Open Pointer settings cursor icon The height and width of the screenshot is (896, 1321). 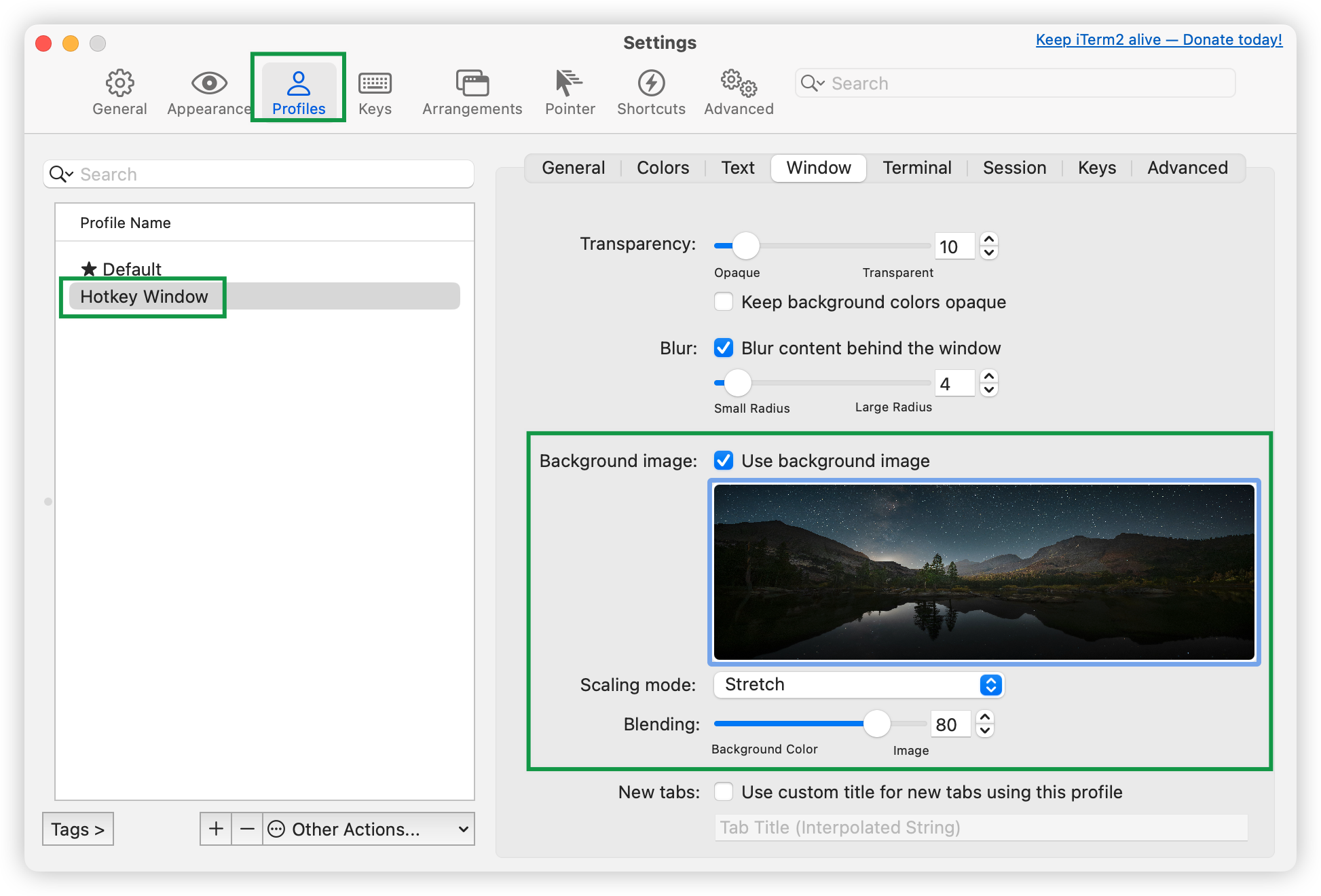click(x=569, y=83)
